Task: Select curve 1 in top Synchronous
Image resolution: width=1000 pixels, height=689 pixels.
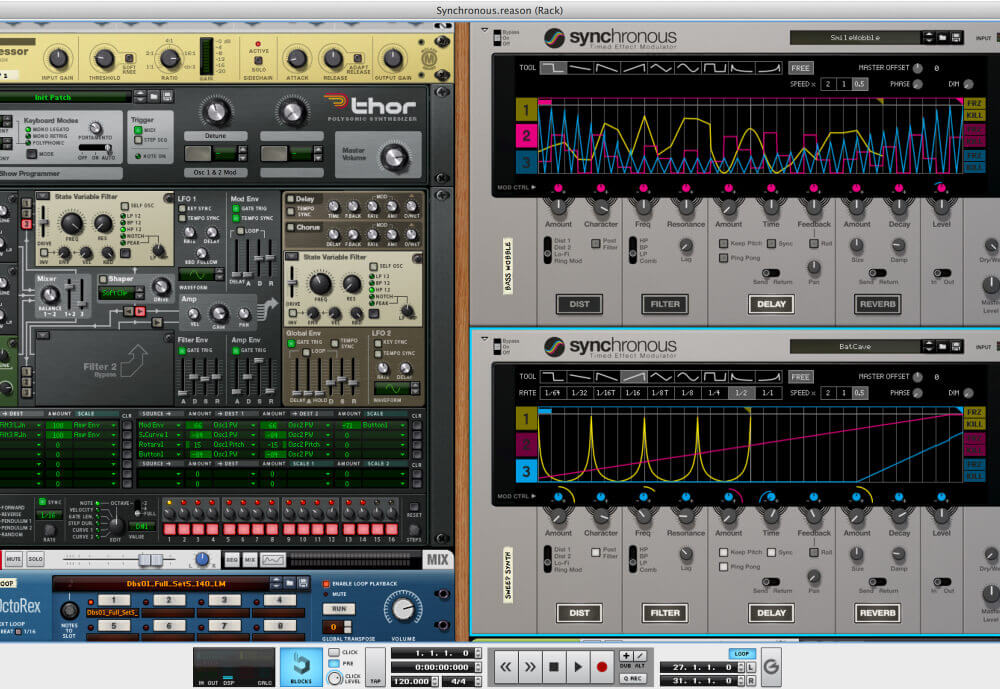Action: [x=526, y=110]
